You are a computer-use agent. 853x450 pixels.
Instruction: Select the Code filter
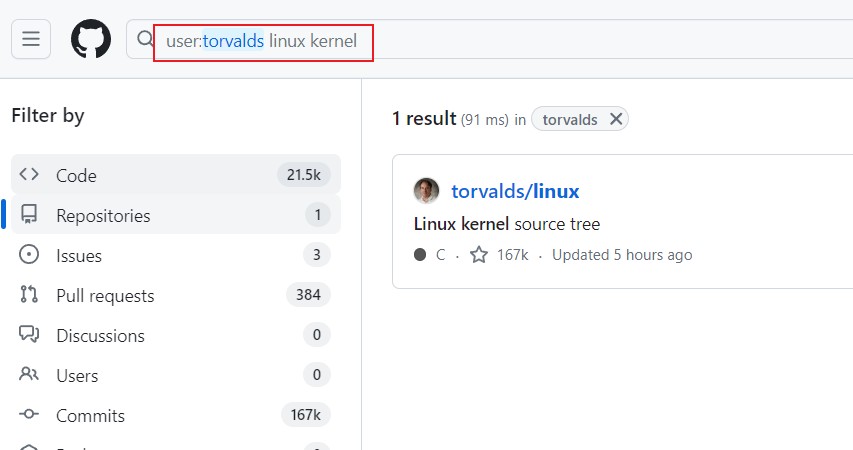click(x=176, y=175)
